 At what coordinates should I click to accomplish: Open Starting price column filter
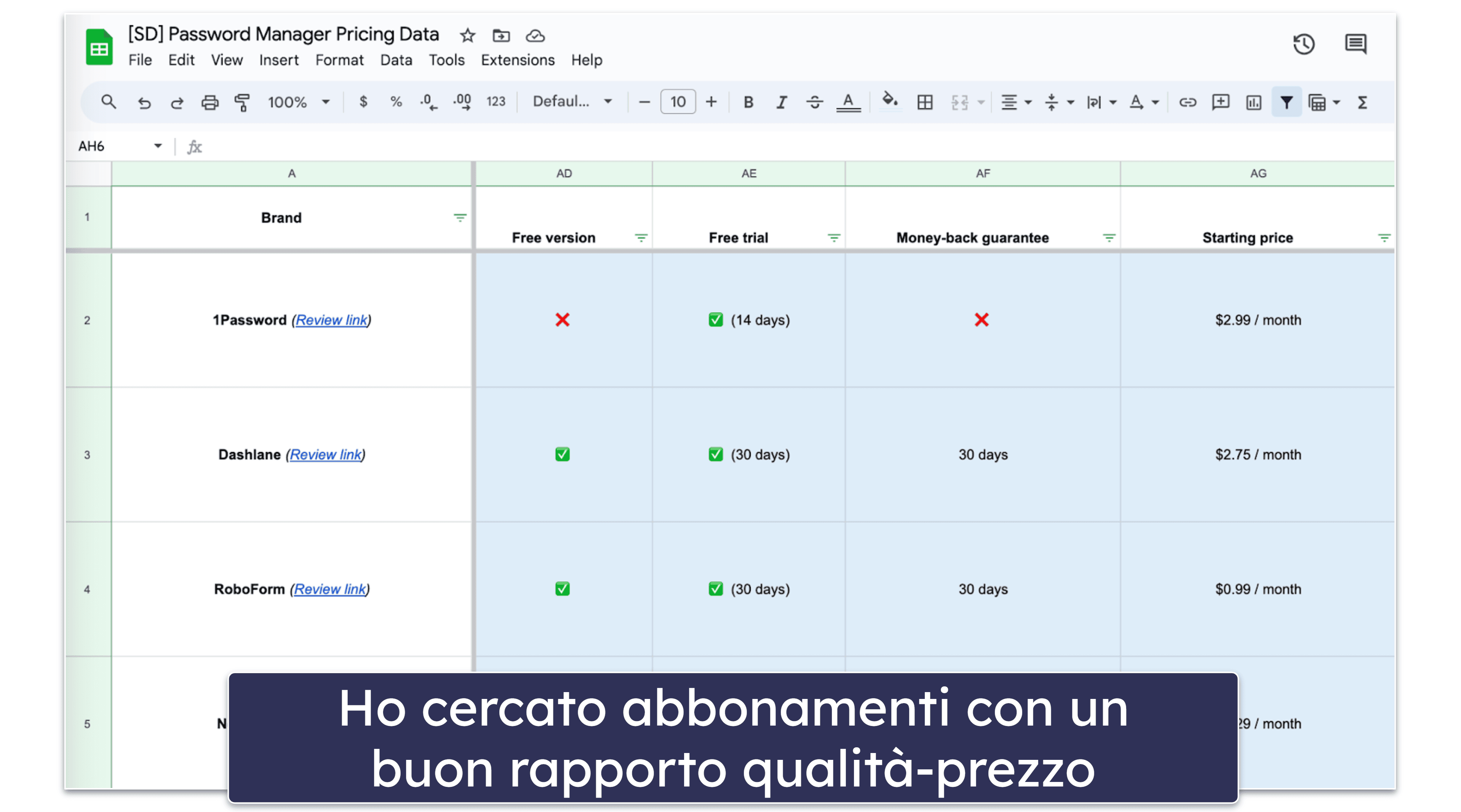[x=1384, y=238]
